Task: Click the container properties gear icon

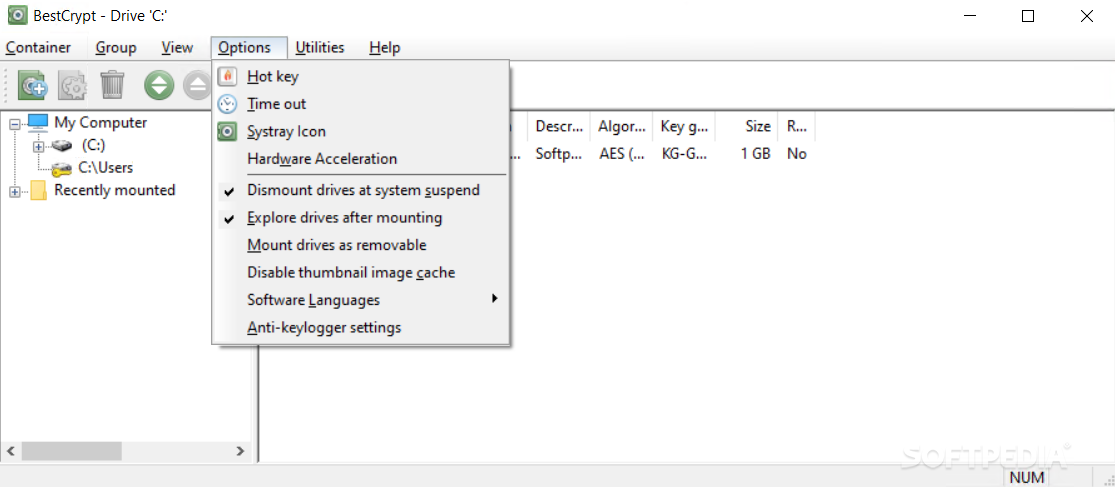Action: click(x=72, y=85)
